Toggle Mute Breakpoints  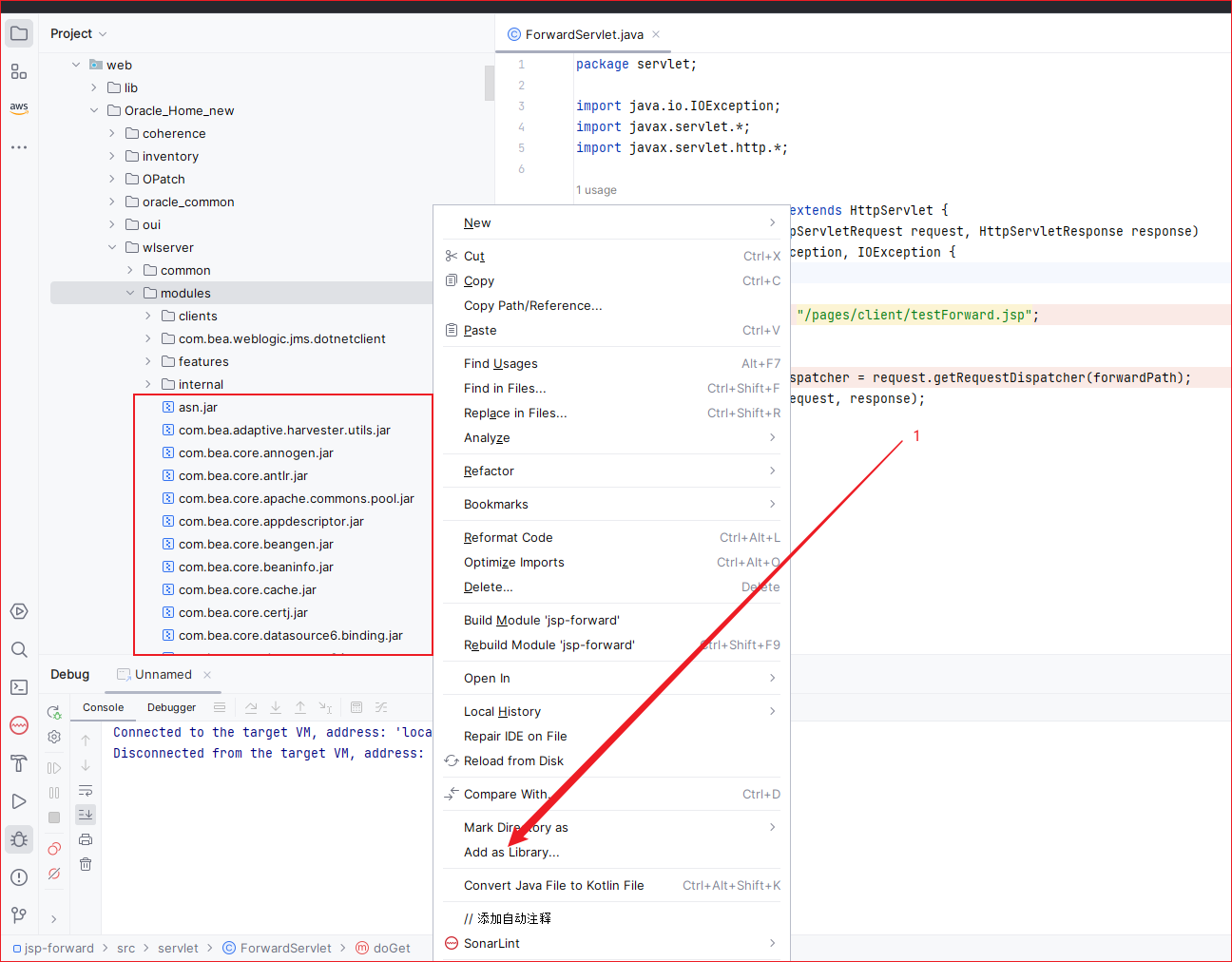[x=54, y=874]
